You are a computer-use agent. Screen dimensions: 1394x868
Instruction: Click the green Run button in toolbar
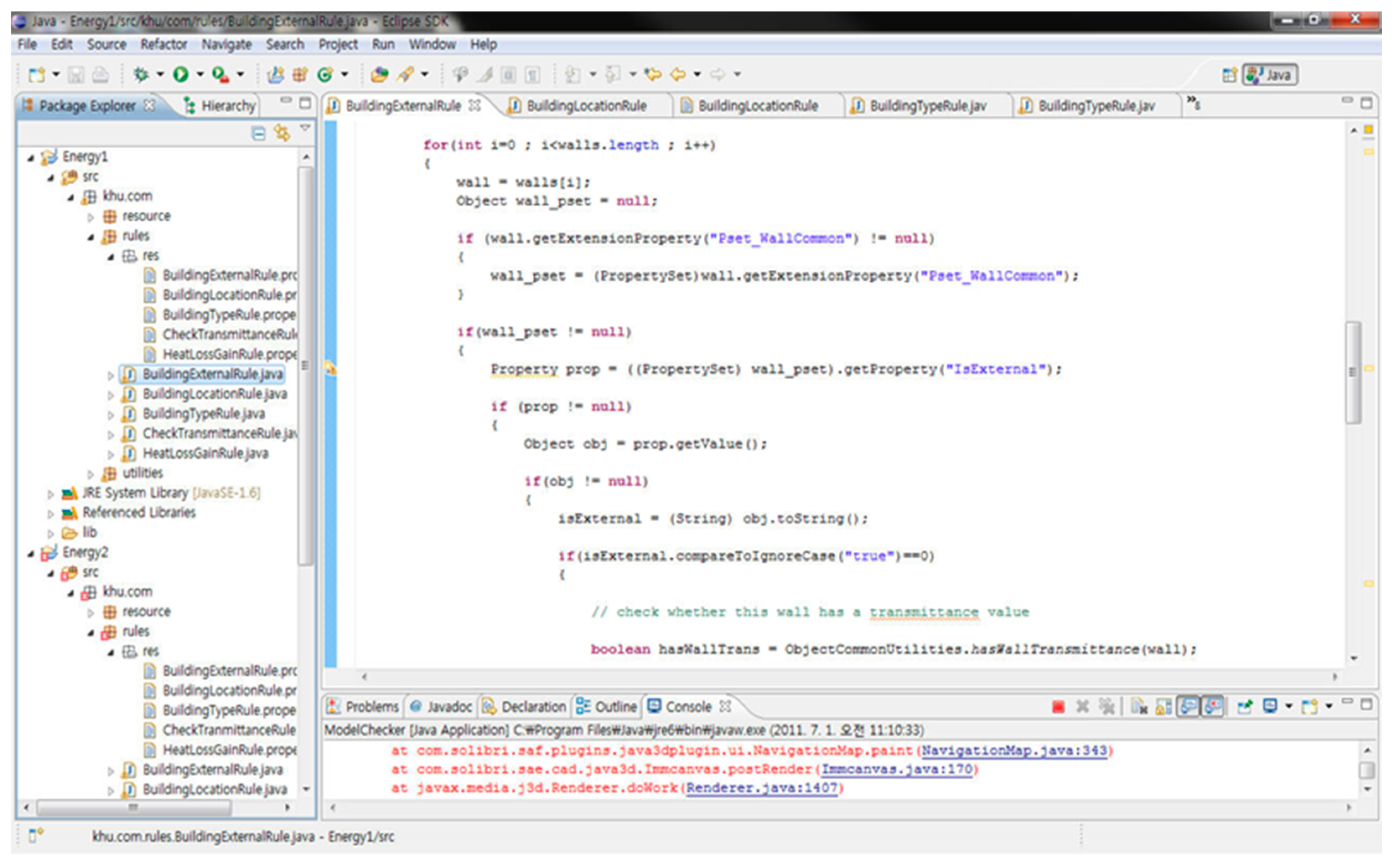(x=181, y=74)
